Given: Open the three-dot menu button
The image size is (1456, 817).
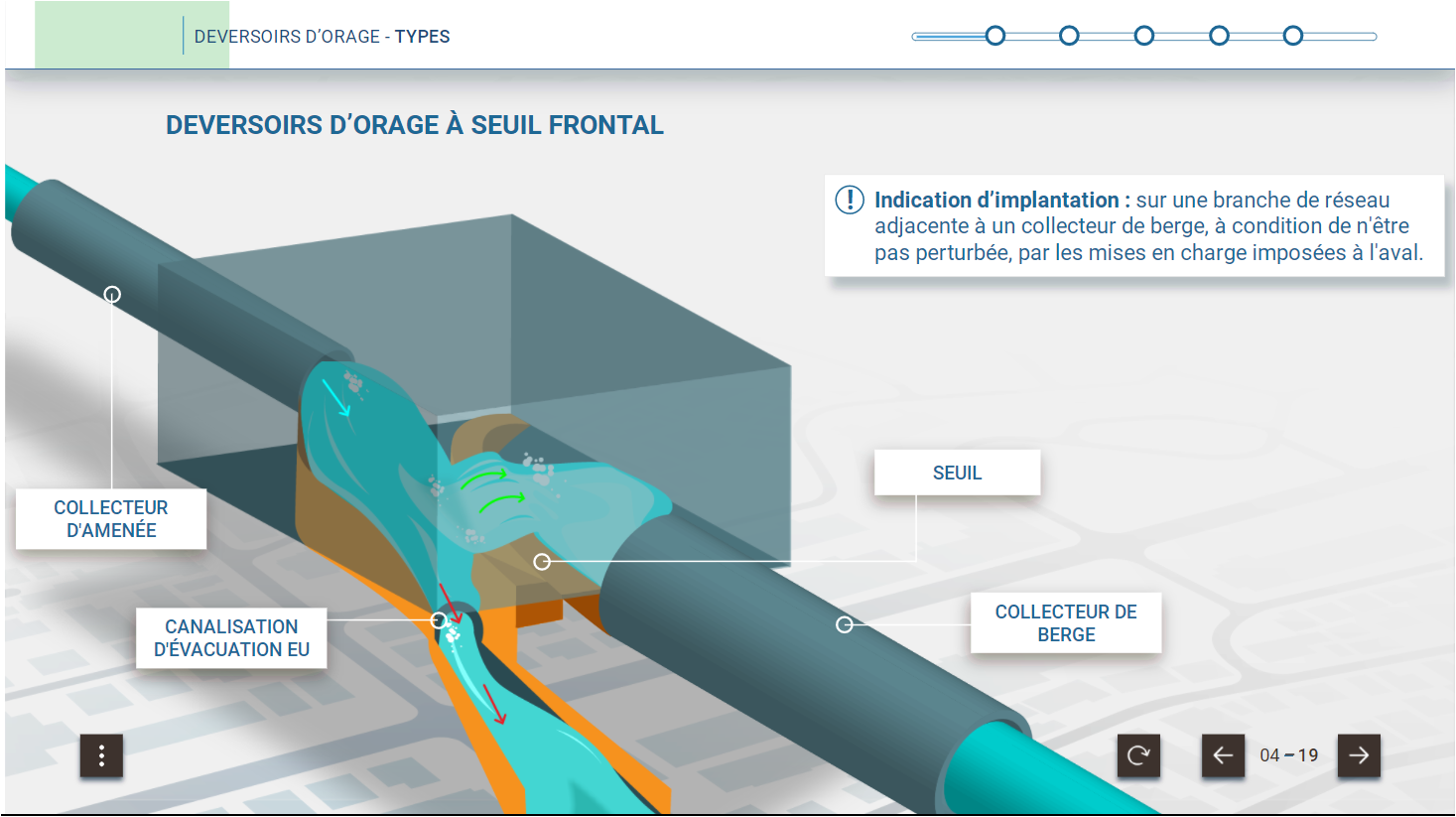Looking at the screenshot, I should [x=101, y=756].
